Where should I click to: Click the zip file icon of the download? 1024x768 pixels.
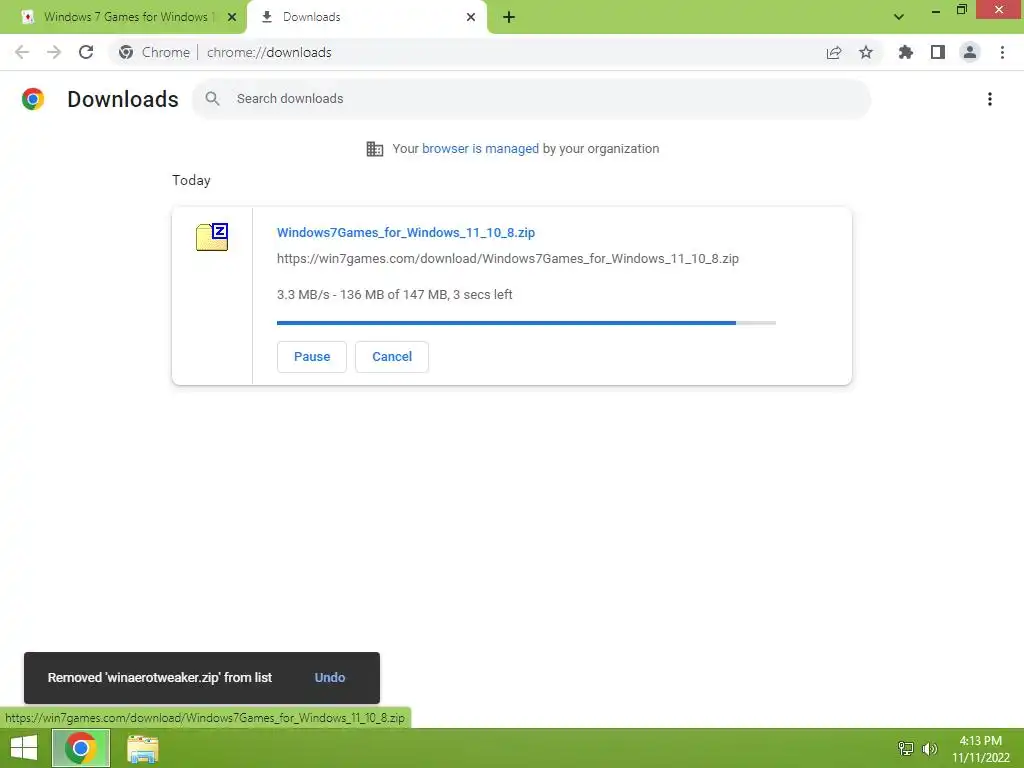[x=212, y=237]
